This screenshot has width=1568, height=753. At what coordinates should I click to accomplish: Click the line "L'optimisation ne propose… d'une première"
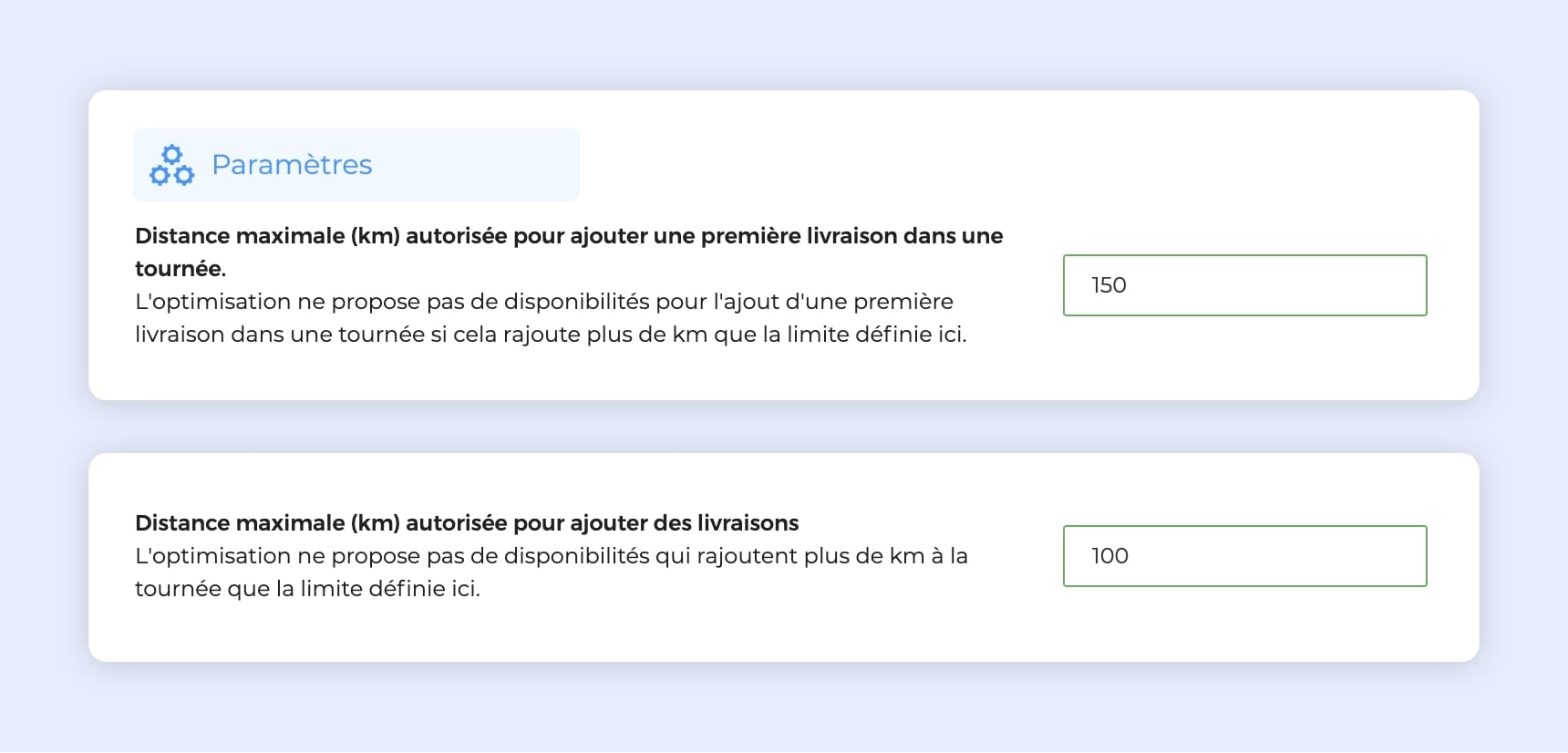(x=543, y=302)
